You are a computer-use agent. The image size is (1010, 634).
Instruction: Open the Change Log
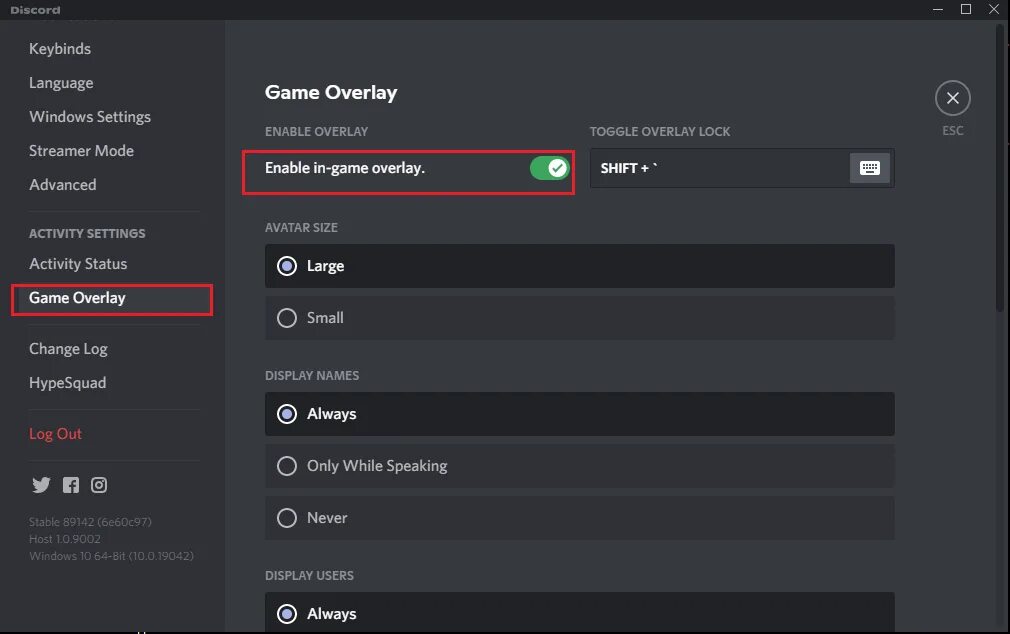[x=68, y=349]
